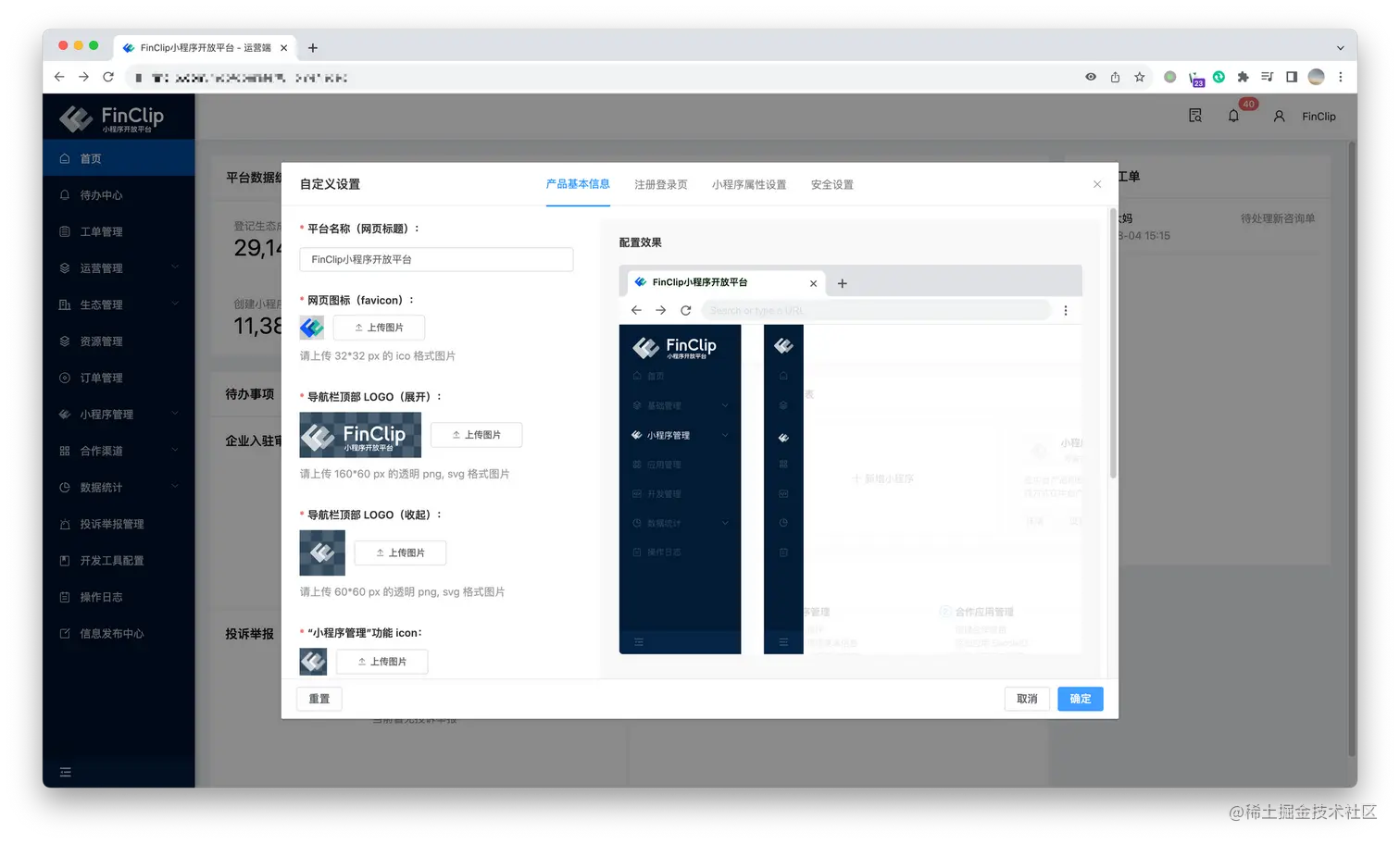This screenshot has width=1400, height=844.
Task: Switch to the 注册登录页 tab
Action: point(661,185)
